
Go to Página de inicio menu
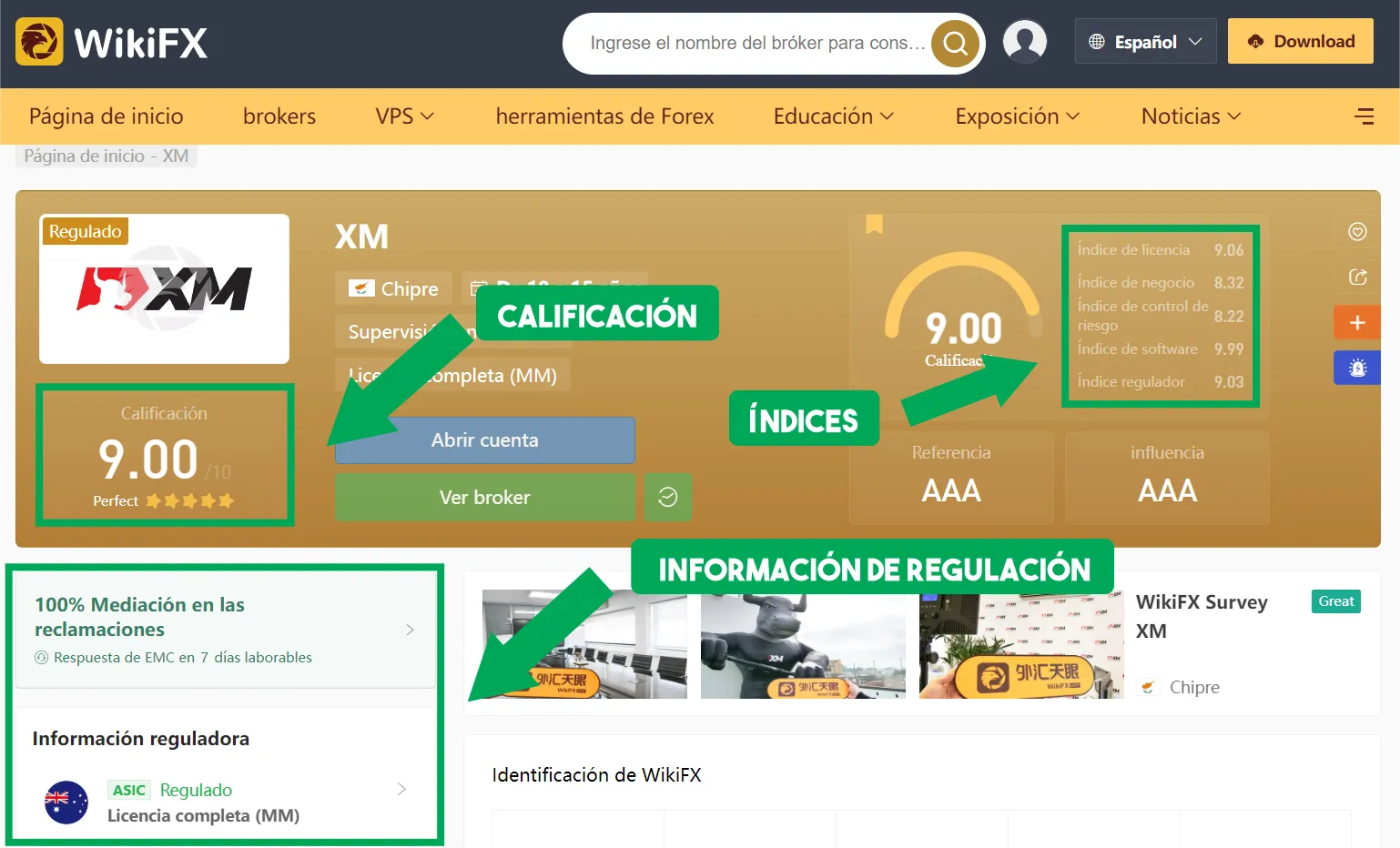click(x=107, y=116)
